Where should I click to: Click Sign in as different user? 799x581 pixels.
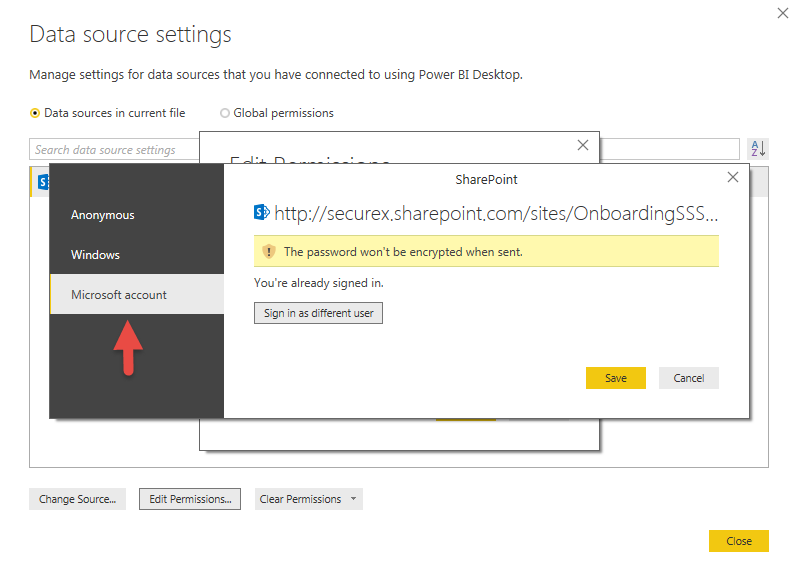tap(318, 313)
